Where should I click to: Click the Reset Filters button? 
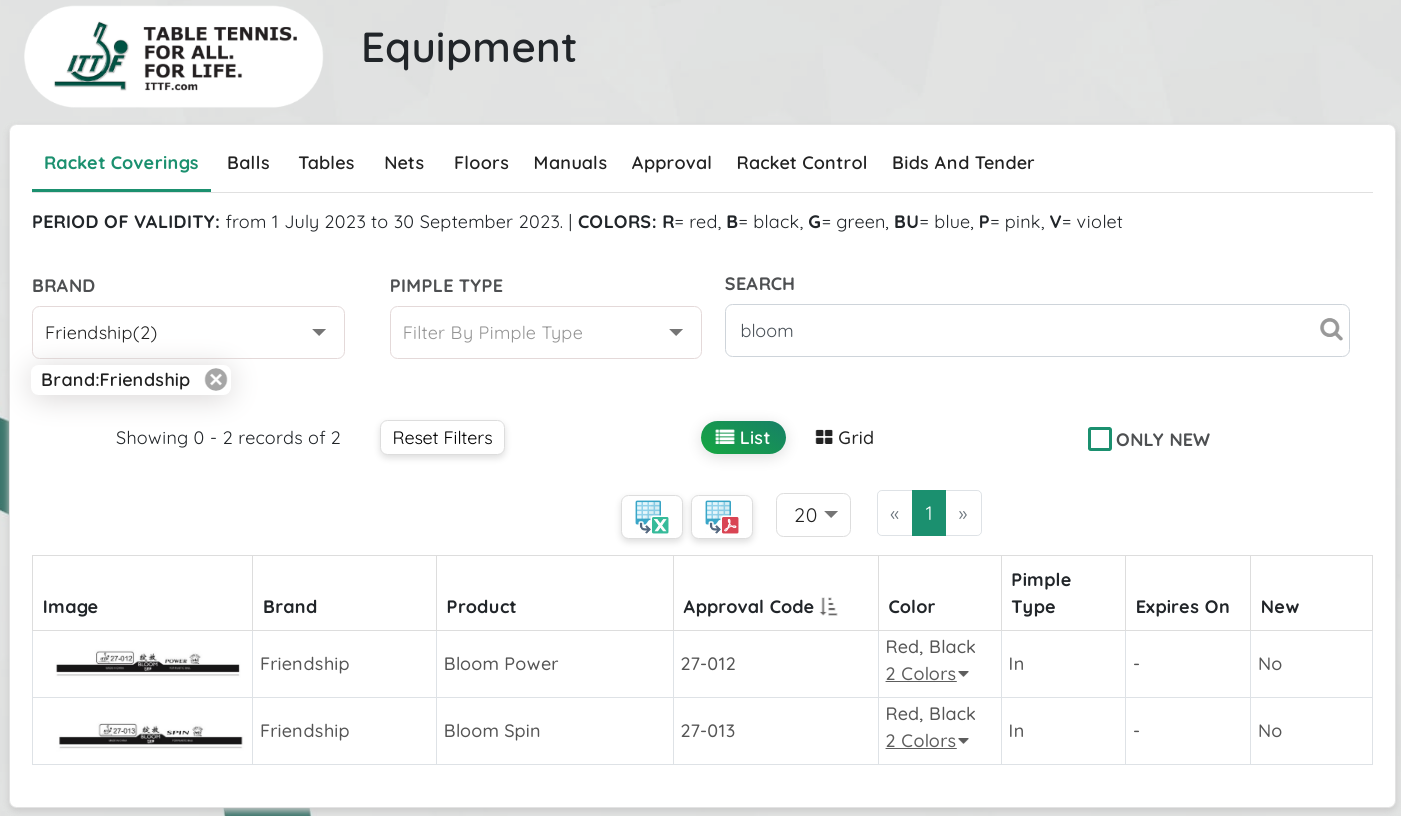coord(443,438)
